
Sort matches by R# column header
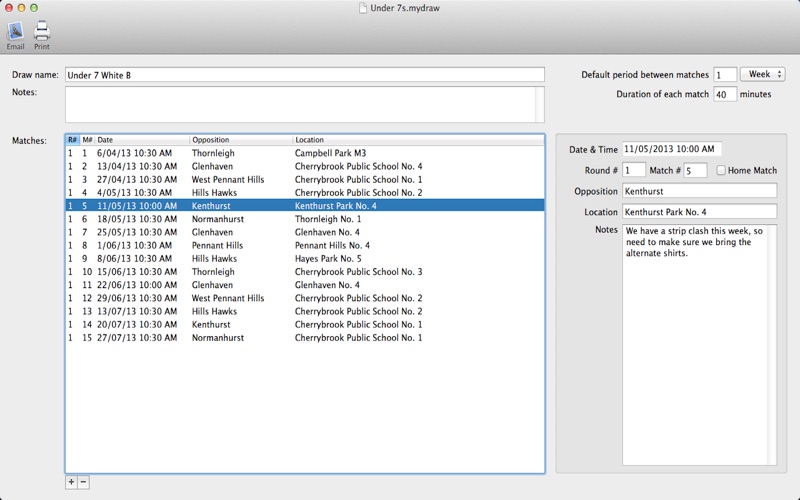coord(72,140)
